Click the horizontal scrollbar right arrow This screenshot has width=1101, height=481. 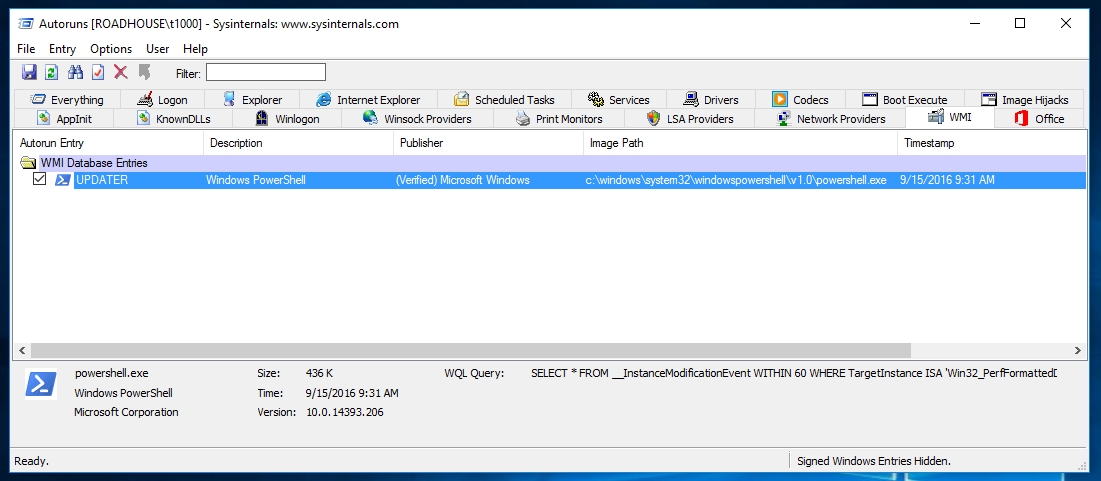pos(1078,350)
